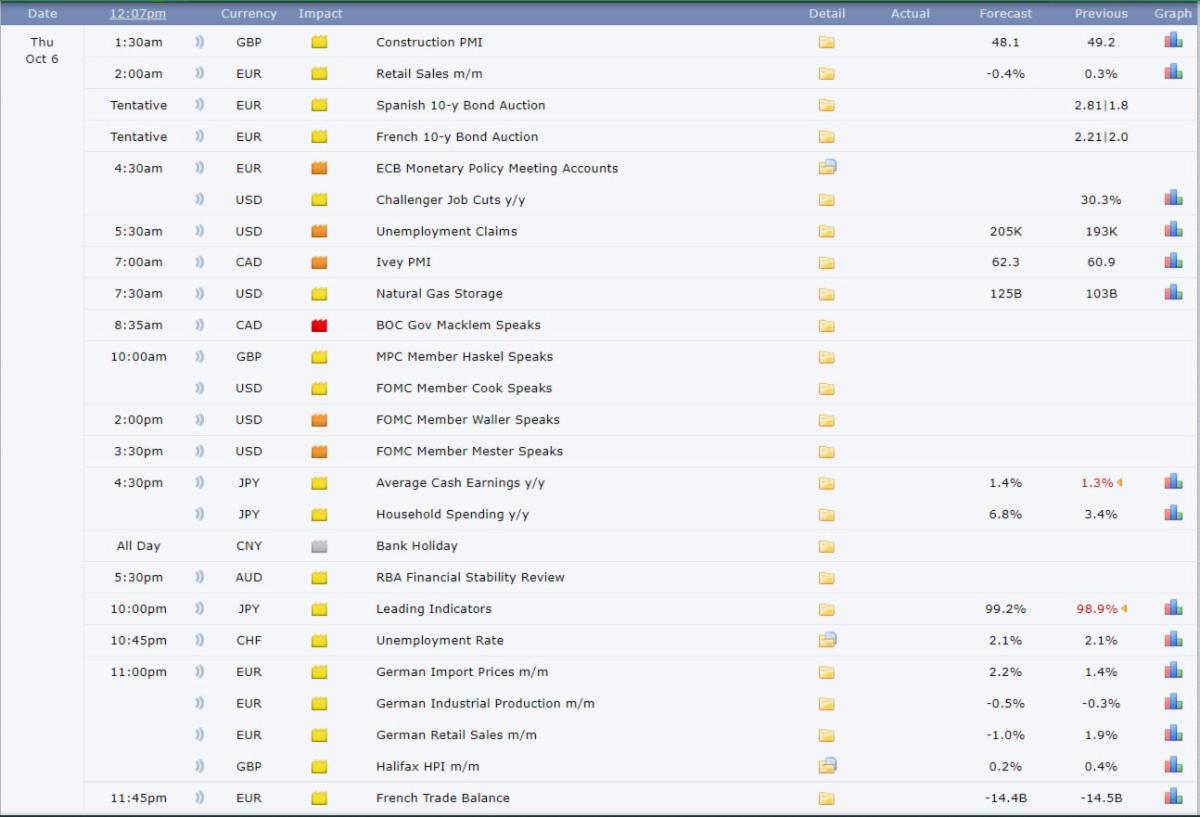Click the Impact column header

point(320,14)
